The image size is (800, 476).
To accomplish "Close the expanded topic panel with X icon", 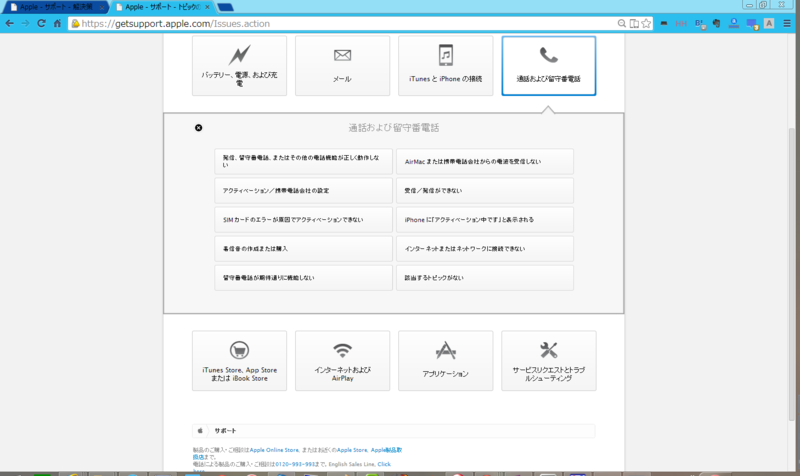I will pyautogui.click(x=198, y=128).
